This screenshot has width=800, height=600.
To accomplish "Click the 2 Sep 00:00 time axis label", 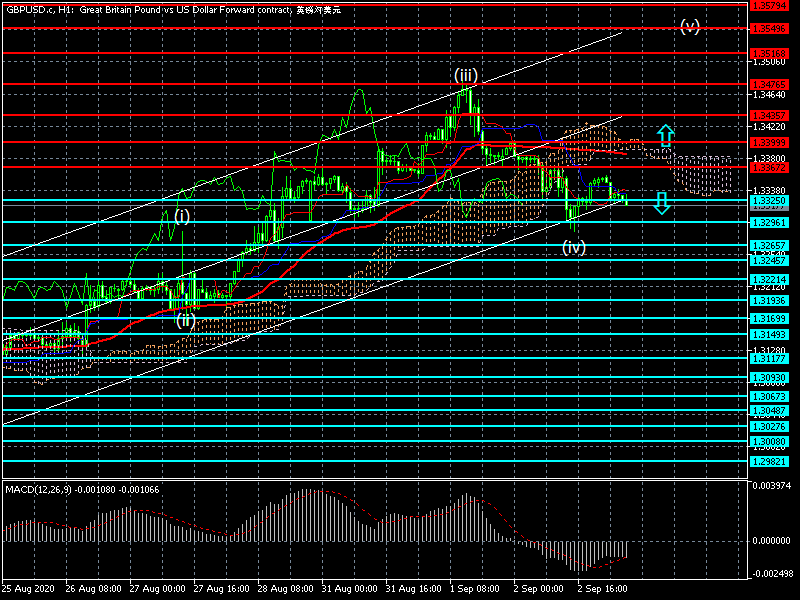I will tap(539, 589).
